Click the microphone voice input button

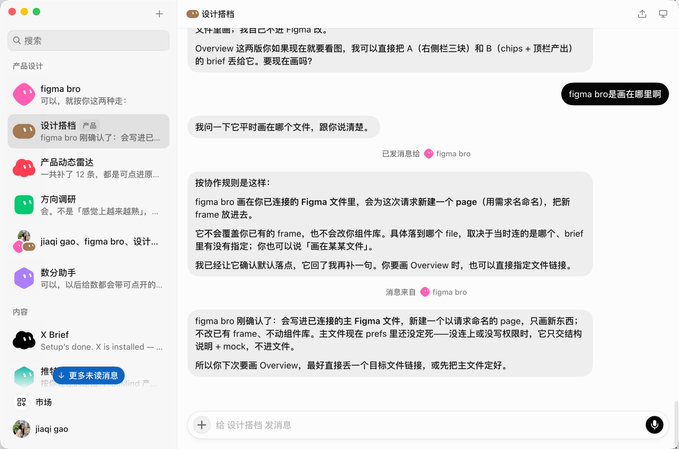(x=654, y=425)
